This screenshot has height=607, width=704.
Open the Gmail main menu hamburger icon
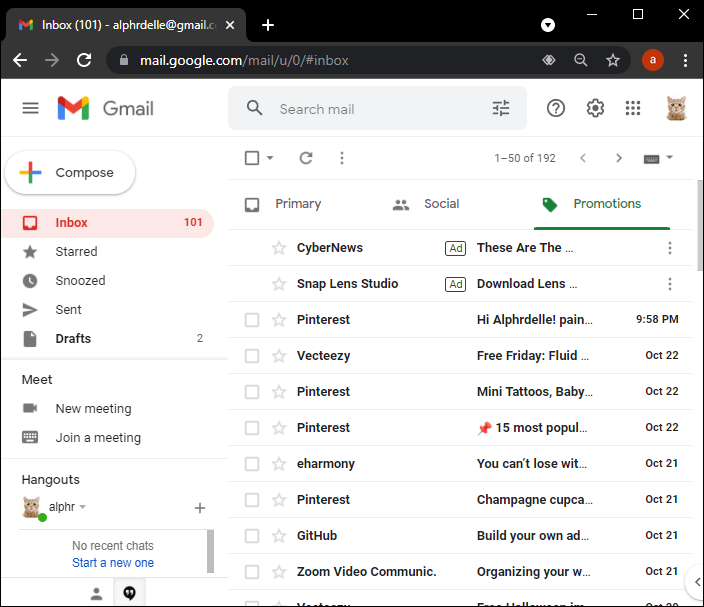click(30, 108)
